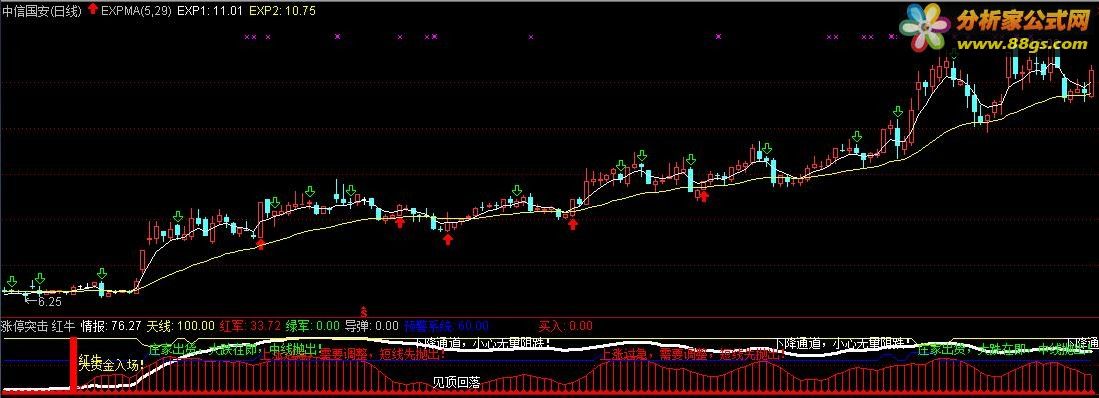Click the EXP1: 11.01 value
1099x398 pixels.
pos(210,11)
